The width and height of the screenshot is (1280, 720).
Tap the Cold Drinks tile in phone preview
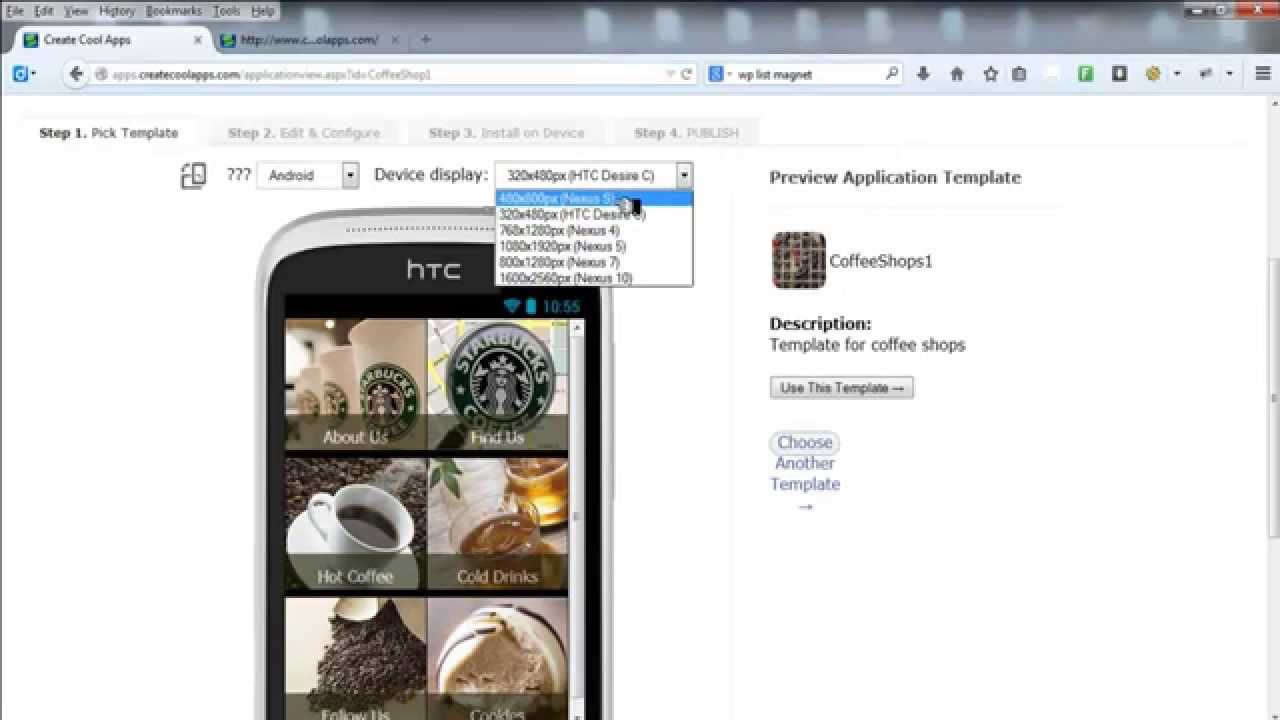(497, 524)
